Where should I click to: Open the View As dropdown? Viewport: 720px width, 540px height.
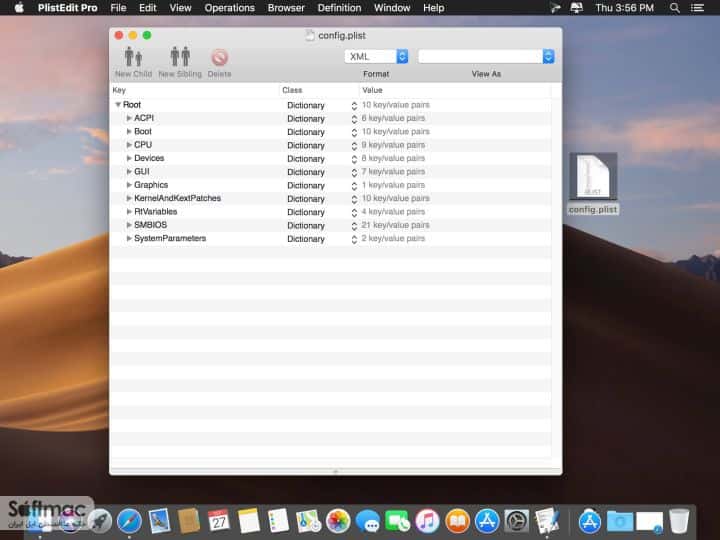tap(486, 56)
